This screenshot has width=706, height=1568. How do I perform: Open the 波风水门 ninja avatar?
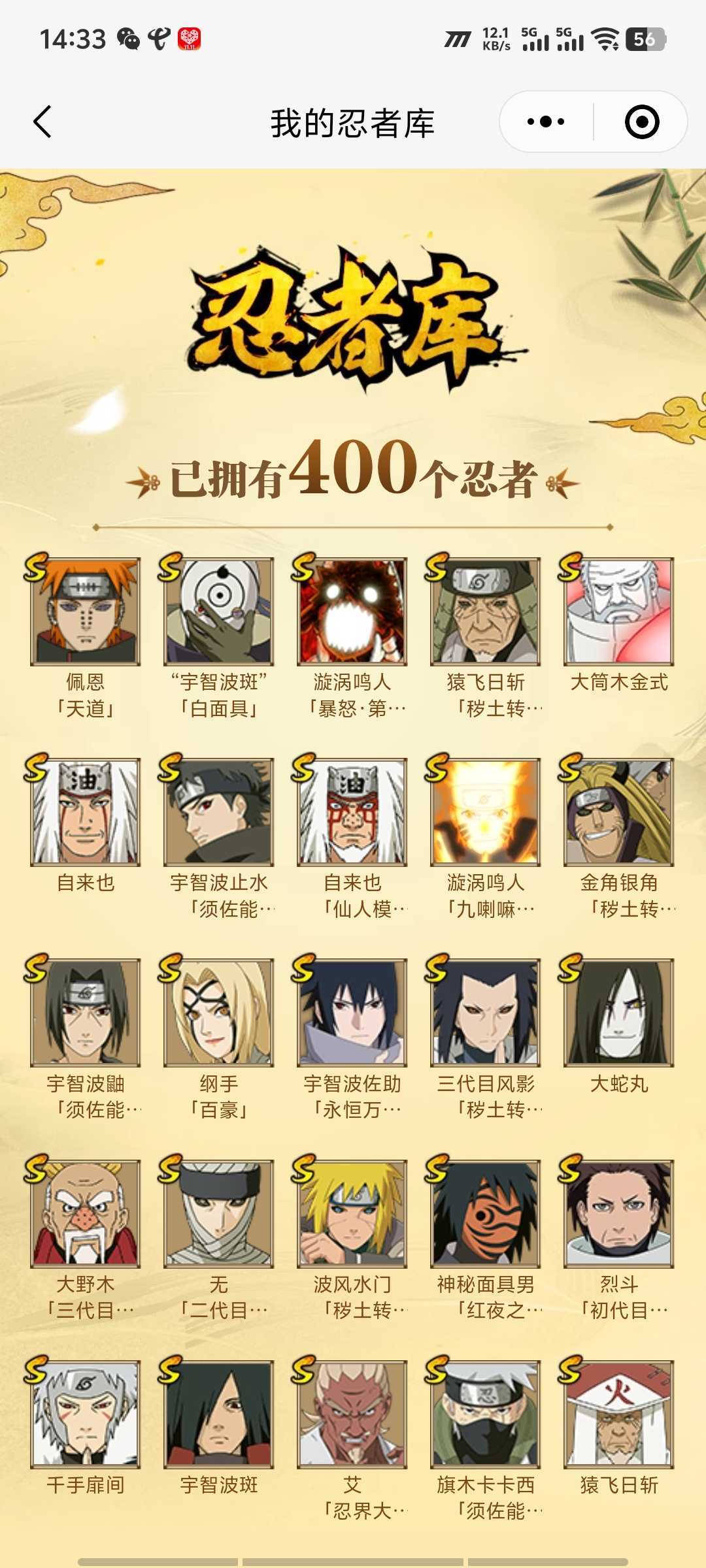pos(352,1214)
